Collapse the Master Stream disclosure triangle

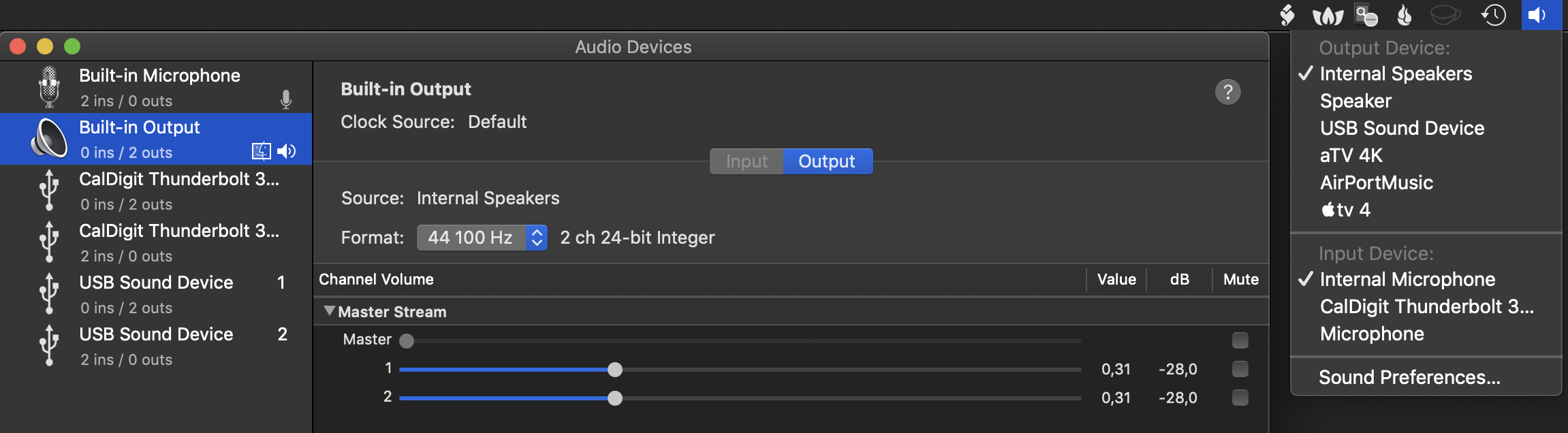pyautogui.click(x=330, y=311)
